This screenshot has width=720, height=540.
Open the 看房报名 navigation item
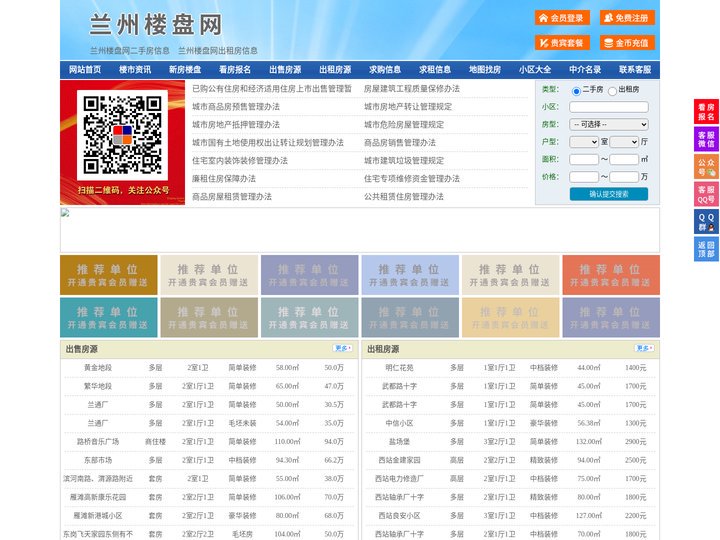pos(235,70)
